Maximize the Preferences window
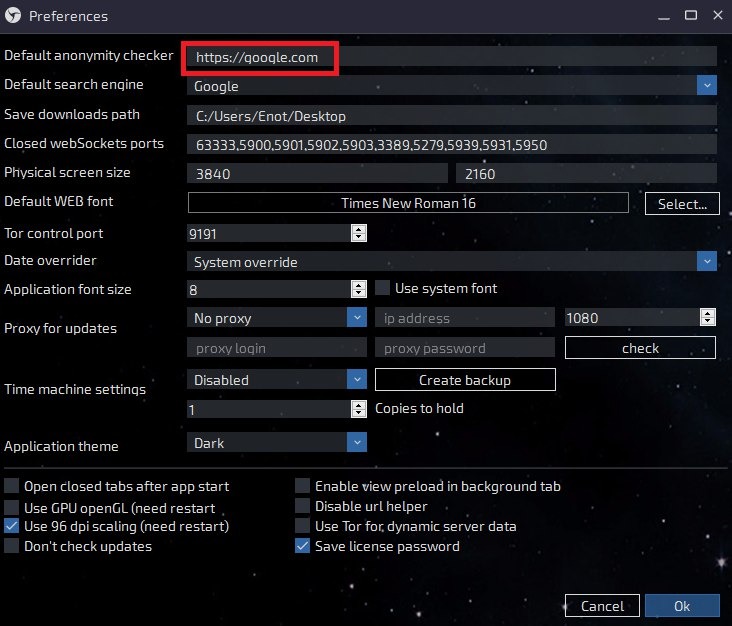This screenshot has height=626, width=732. (x=691, y=15)
